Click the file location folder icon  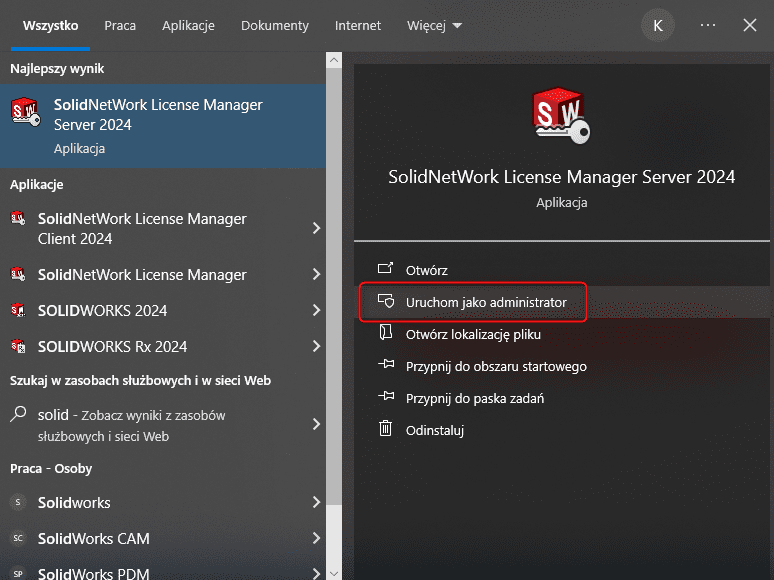(x=386, y=332)
